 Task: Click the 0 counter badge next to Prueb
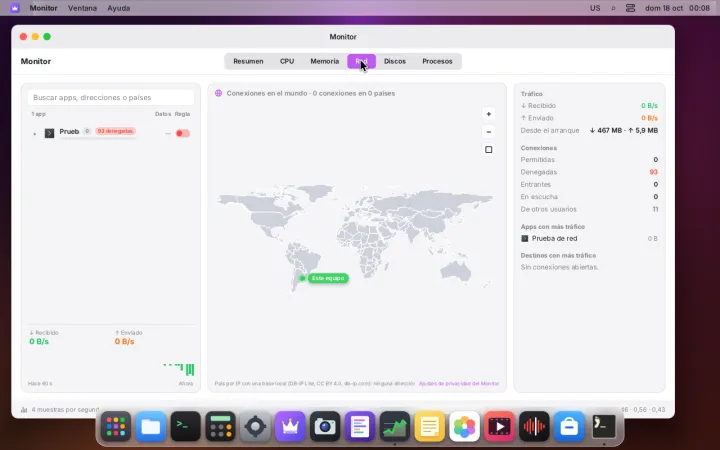pyautogui.click(x=87, y=131)
